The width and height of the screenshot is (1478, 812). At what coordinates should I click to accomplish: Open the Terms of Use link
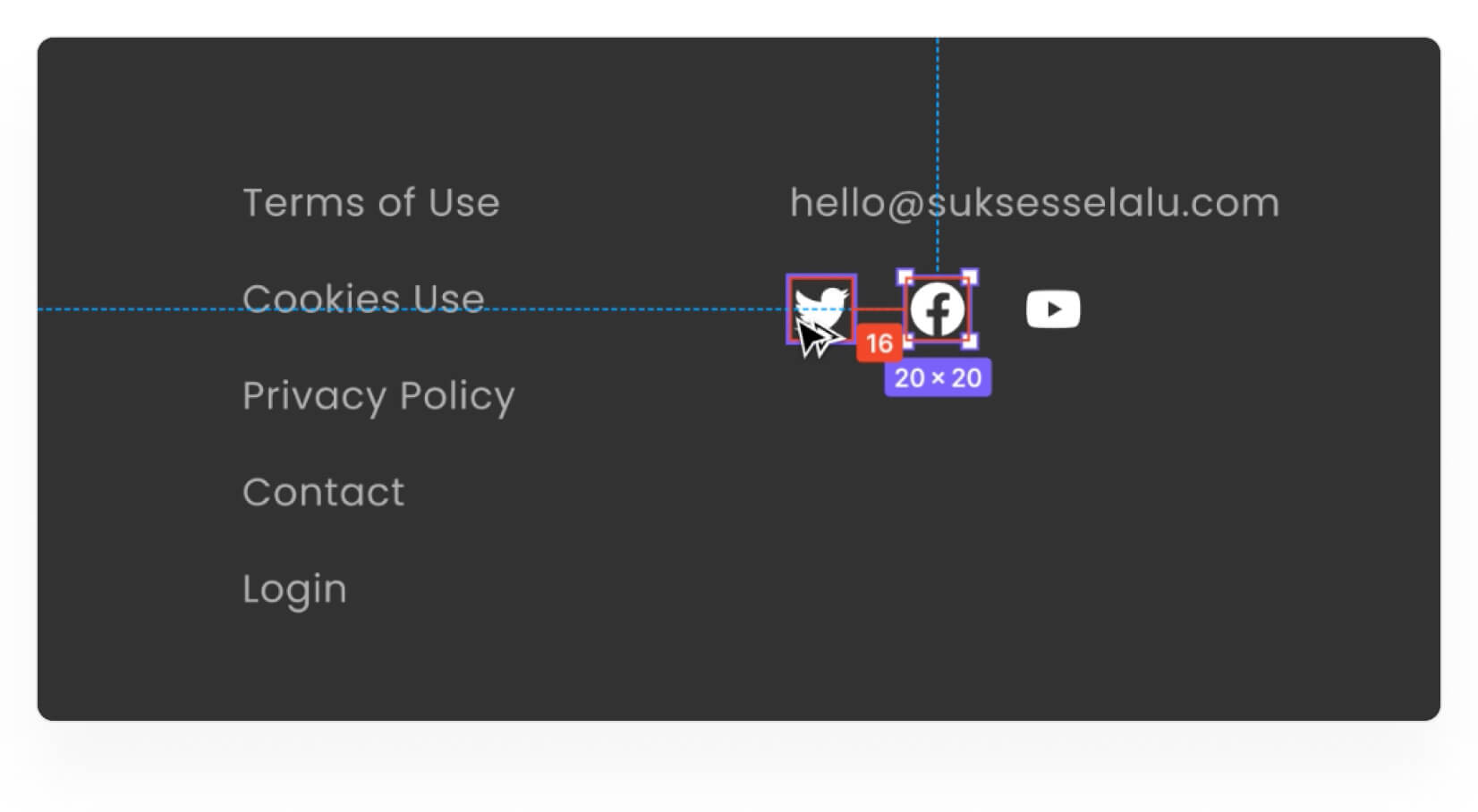click(370, 203)
